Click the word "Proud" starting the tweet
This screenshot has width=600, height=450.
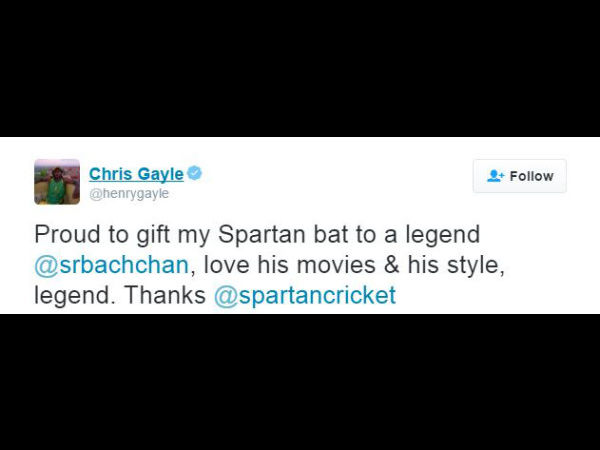[x=66, y=235]
